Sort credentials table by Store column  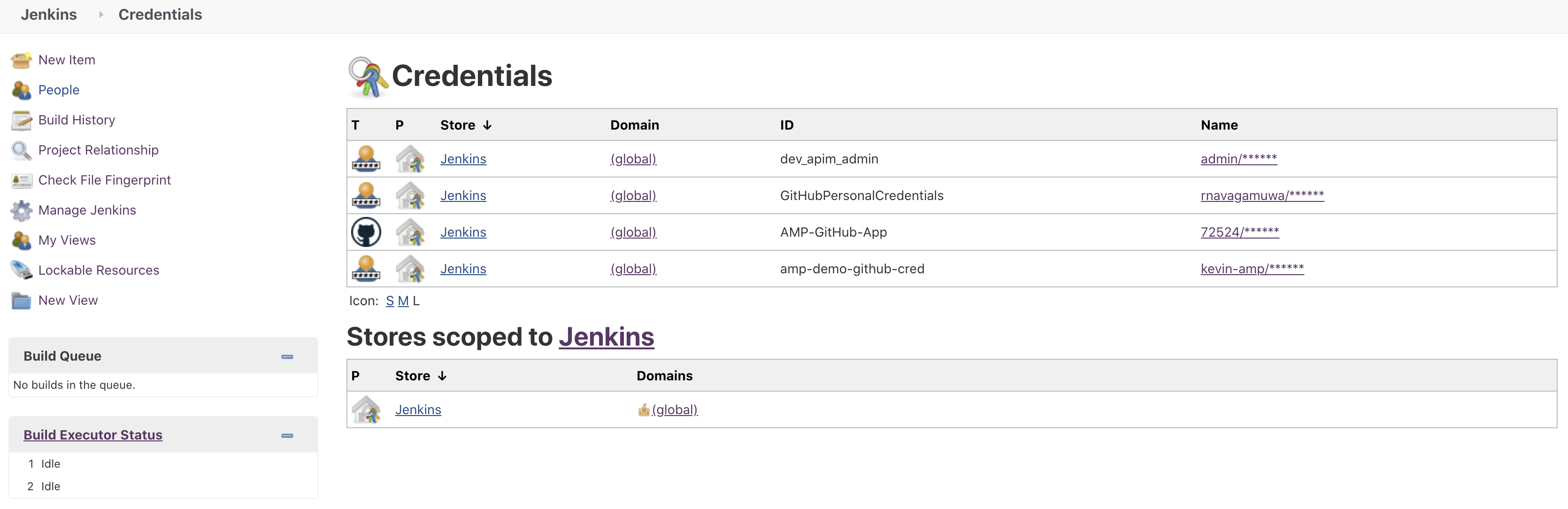coord(466,125)
